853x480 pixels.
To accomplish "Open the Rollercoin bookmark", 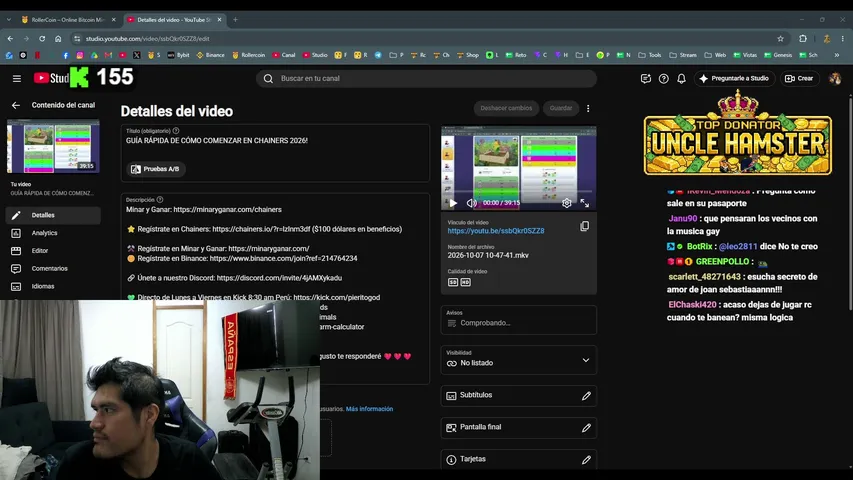I will tap(249, 55).
